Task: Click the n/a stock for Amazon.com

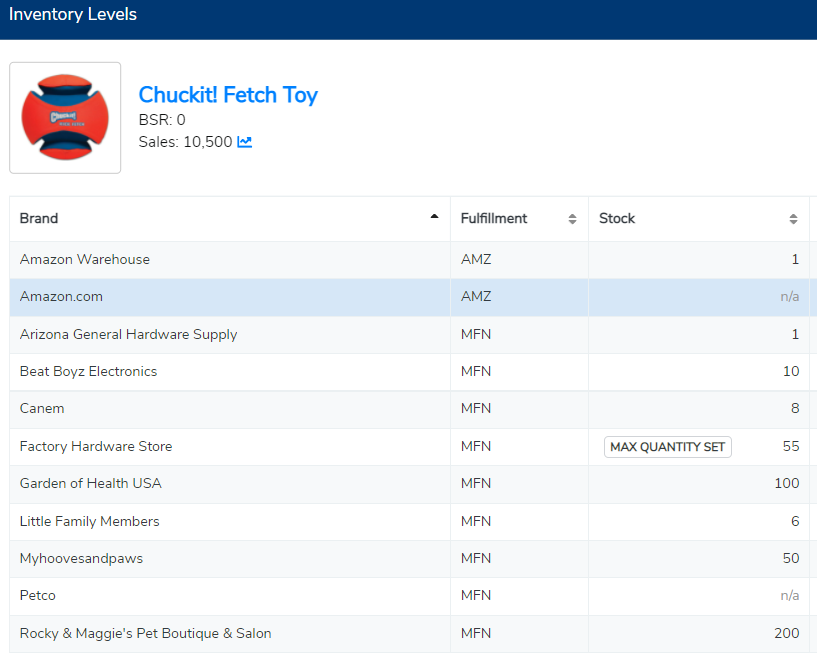Action: pos(789,297)
